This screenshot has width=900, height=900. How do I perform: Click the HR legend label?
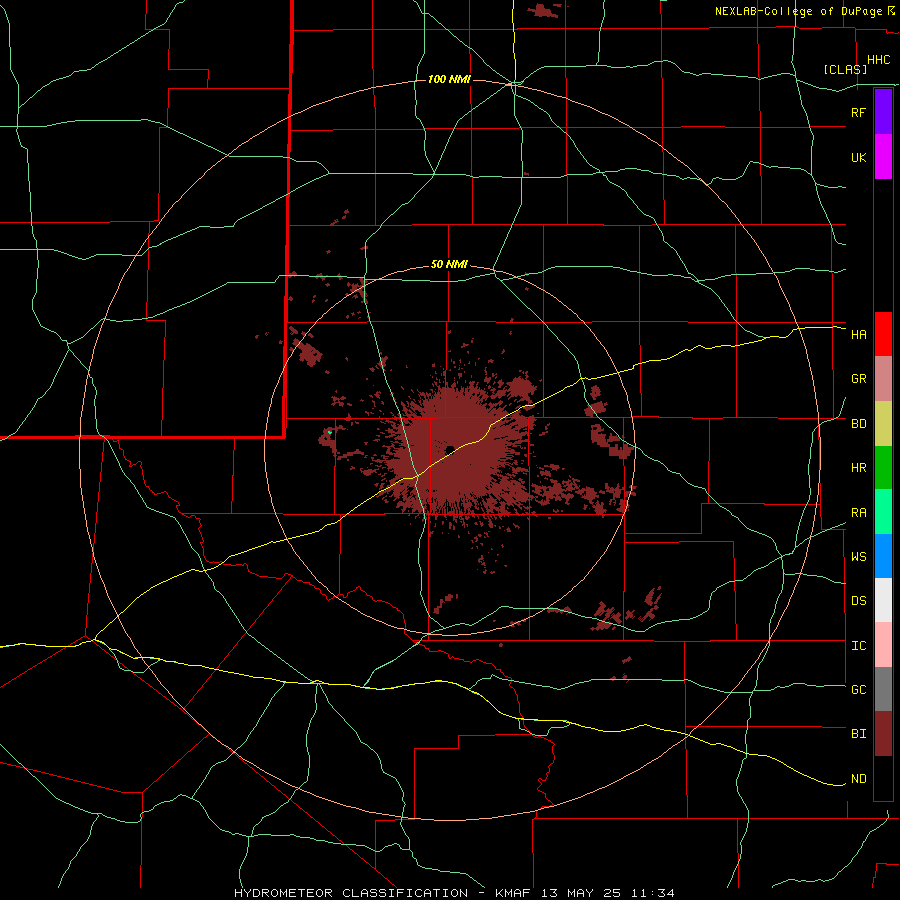click(858, 468)
